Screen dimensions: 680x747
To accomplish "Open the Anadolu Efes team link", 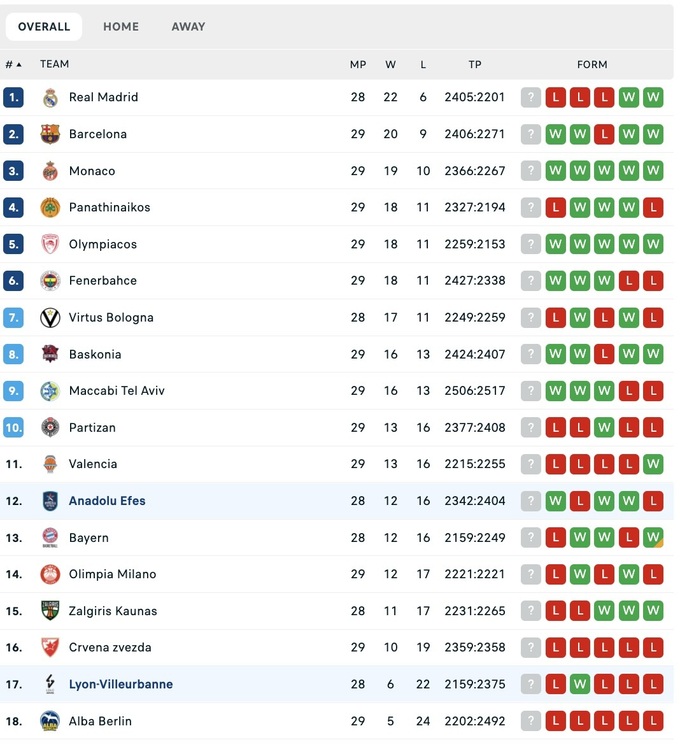I will click(x=107, y=501).
